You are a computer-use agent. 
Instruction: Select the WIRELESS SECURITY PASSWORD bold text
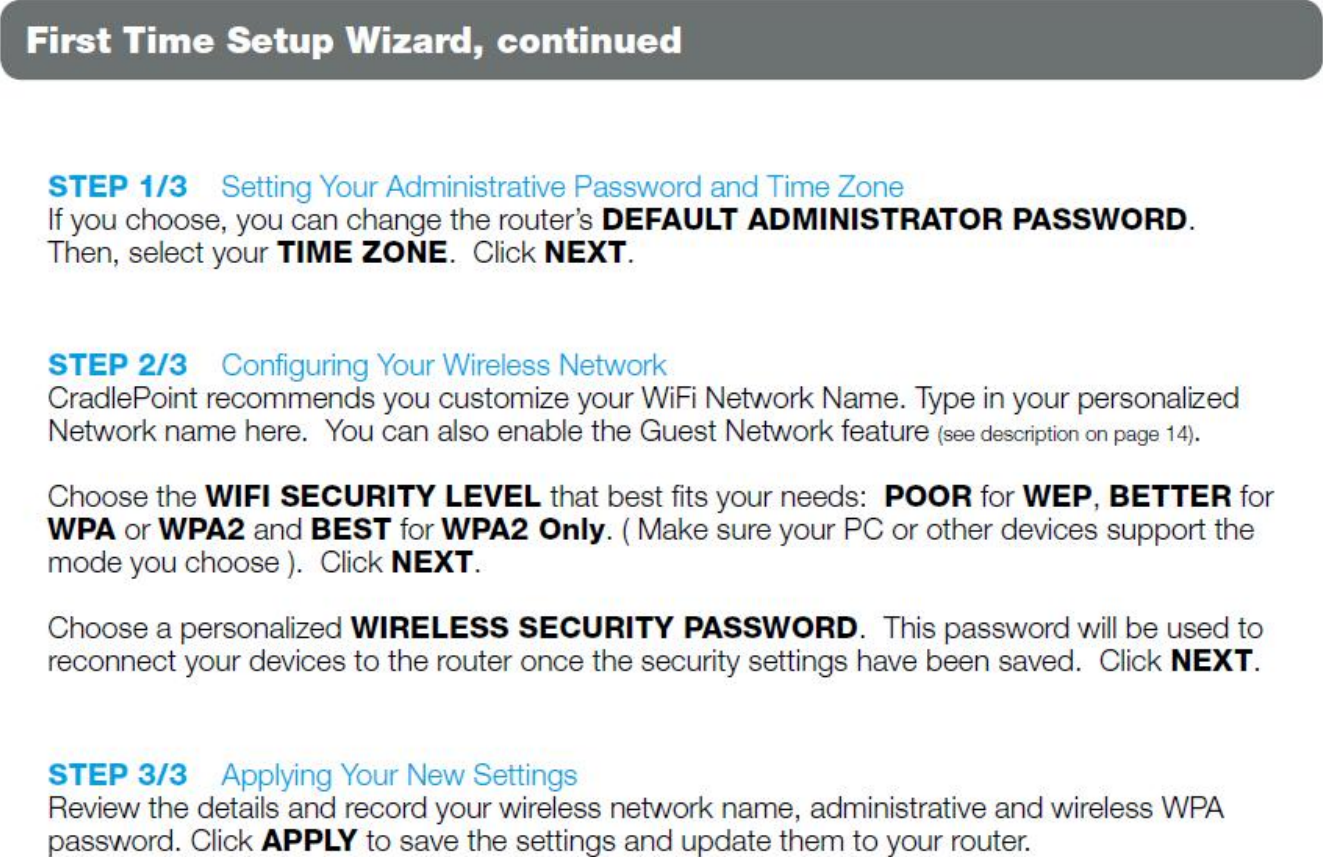(x=604, y=629)
